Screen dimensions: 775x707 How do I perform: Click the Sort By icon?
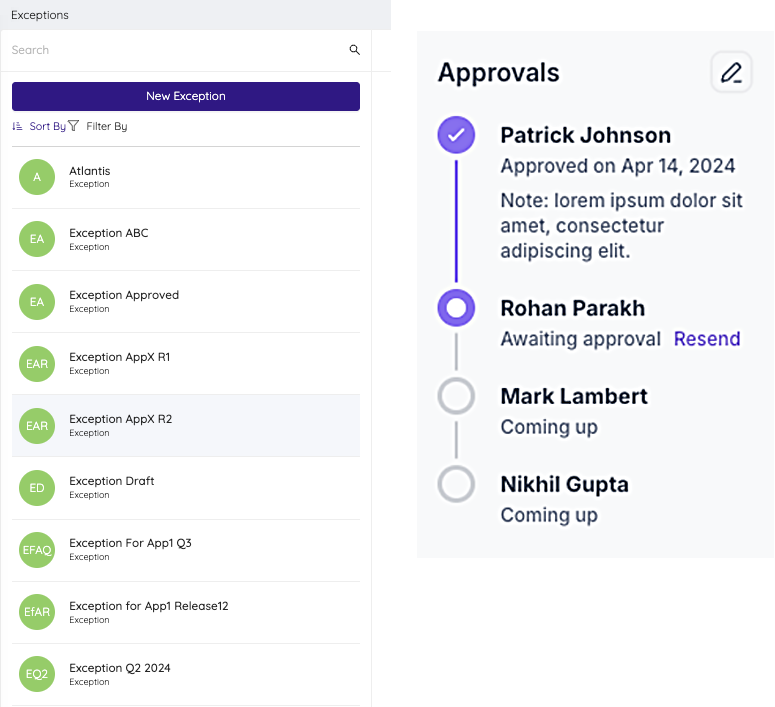pos(17,127)
